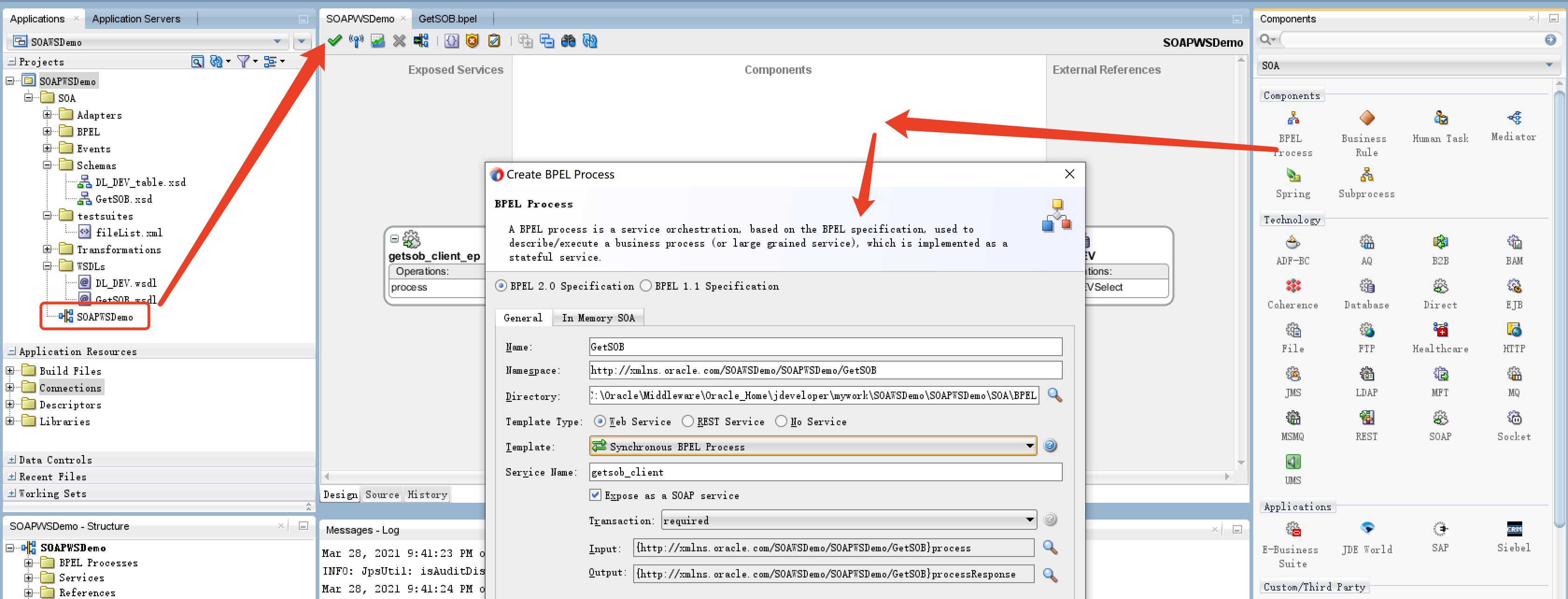This screenshot has height=599, width=1568.
Task: Select Web Service template type
Action: coord(600,421)
